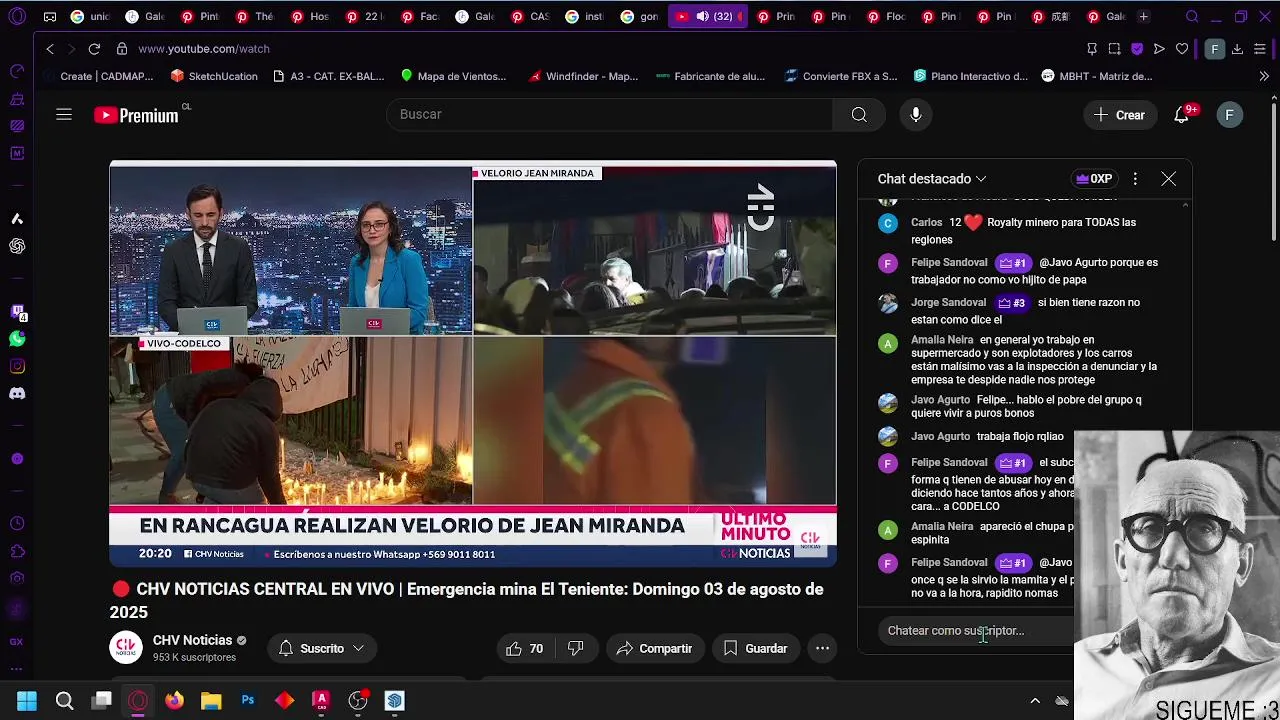The width and height of the screenshot is (1280, 720).
Task: Open Discord in the Opera sidebar
Action: click(x=17, y=393)
